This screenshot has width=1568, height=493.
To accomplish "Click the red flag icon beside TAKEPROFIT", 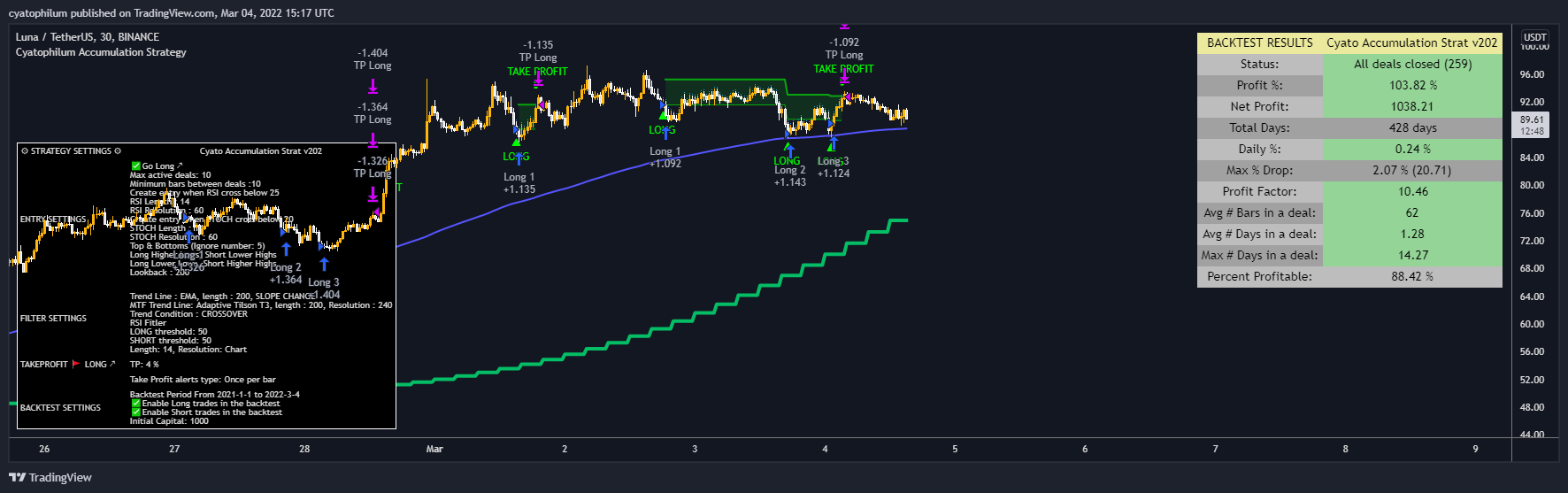I will pos(76,364).
